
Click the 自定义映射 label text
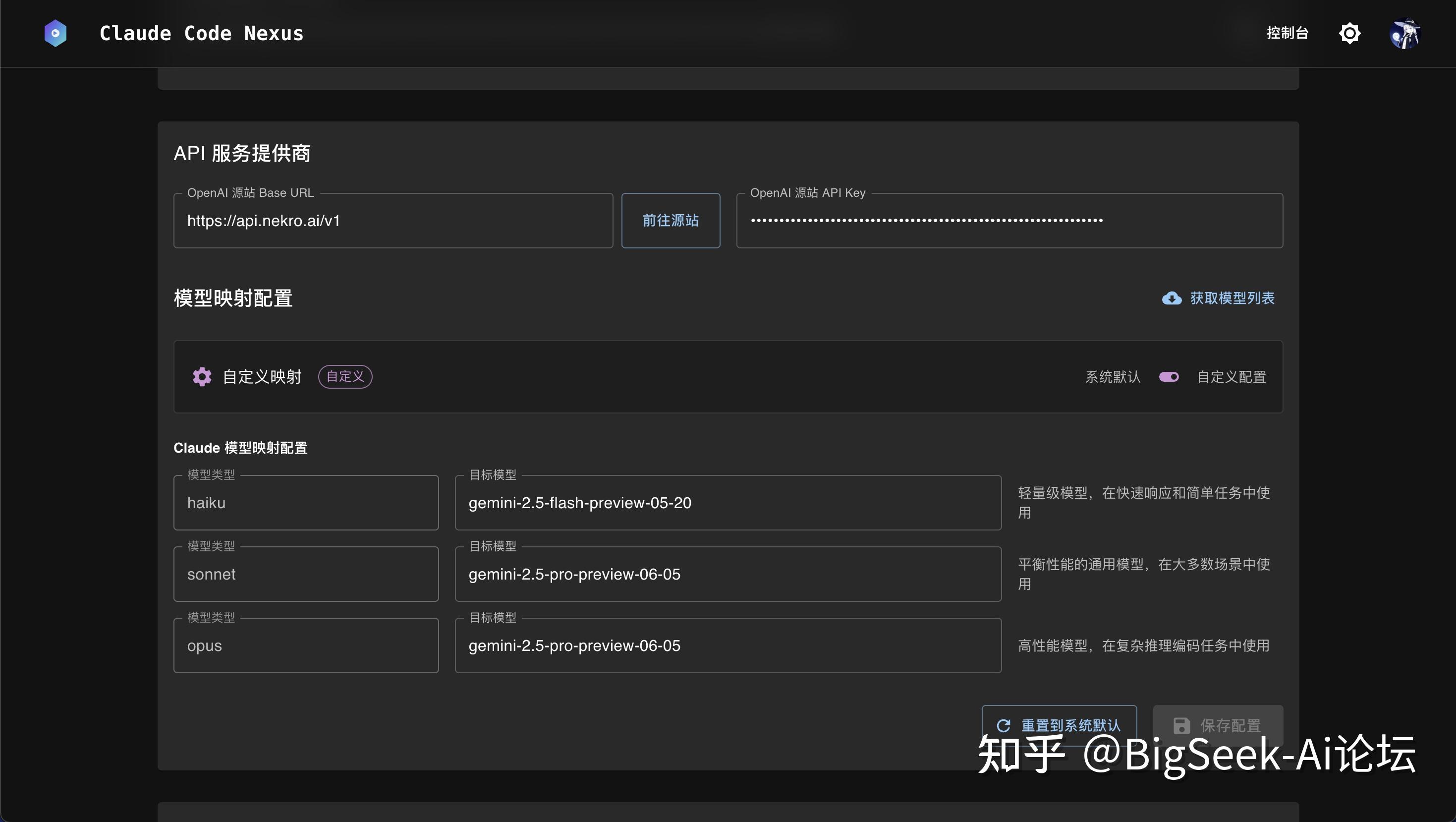tap(262, 376)
